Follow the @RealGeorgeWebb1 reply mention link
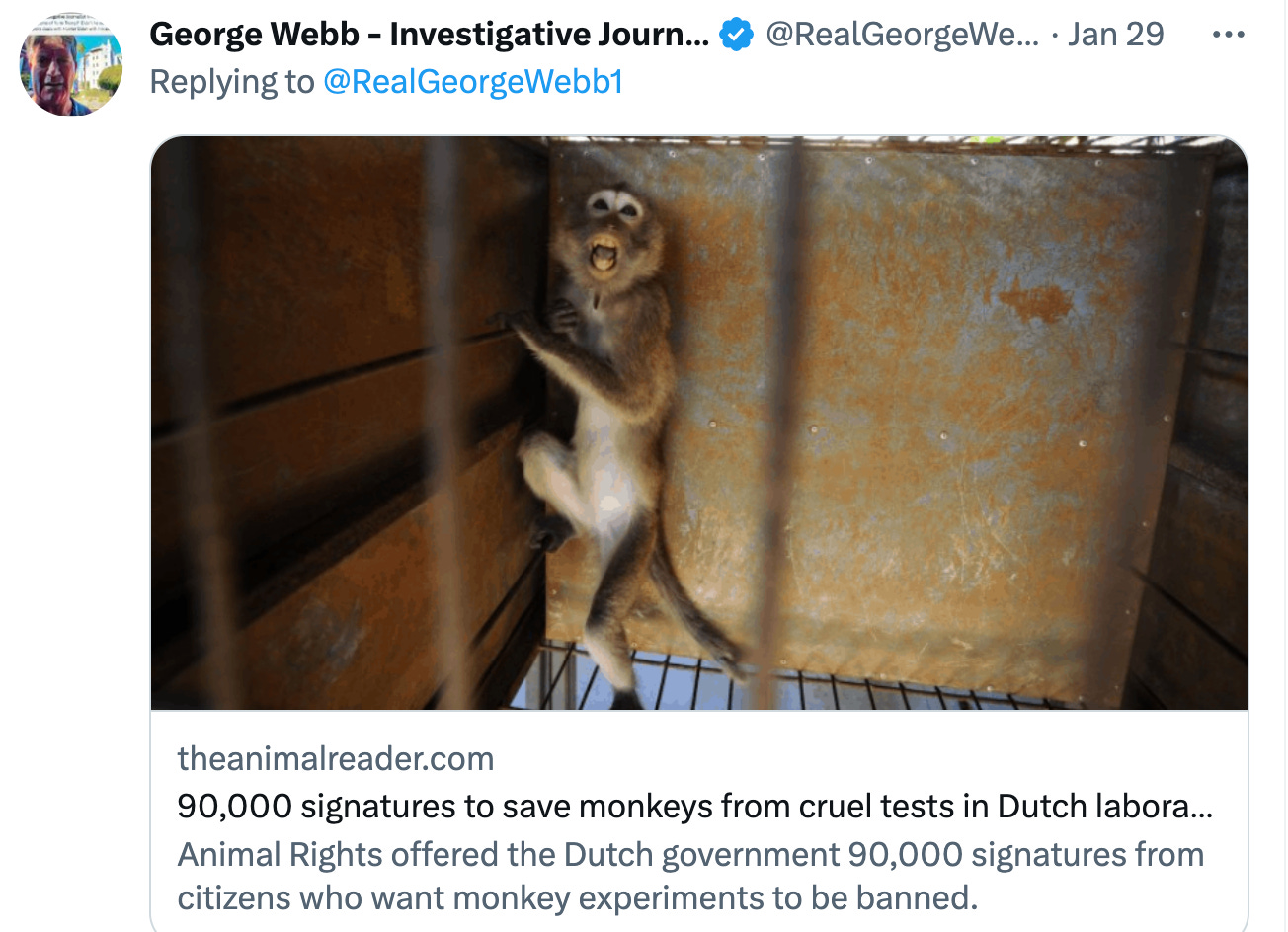 pos(473,82)
